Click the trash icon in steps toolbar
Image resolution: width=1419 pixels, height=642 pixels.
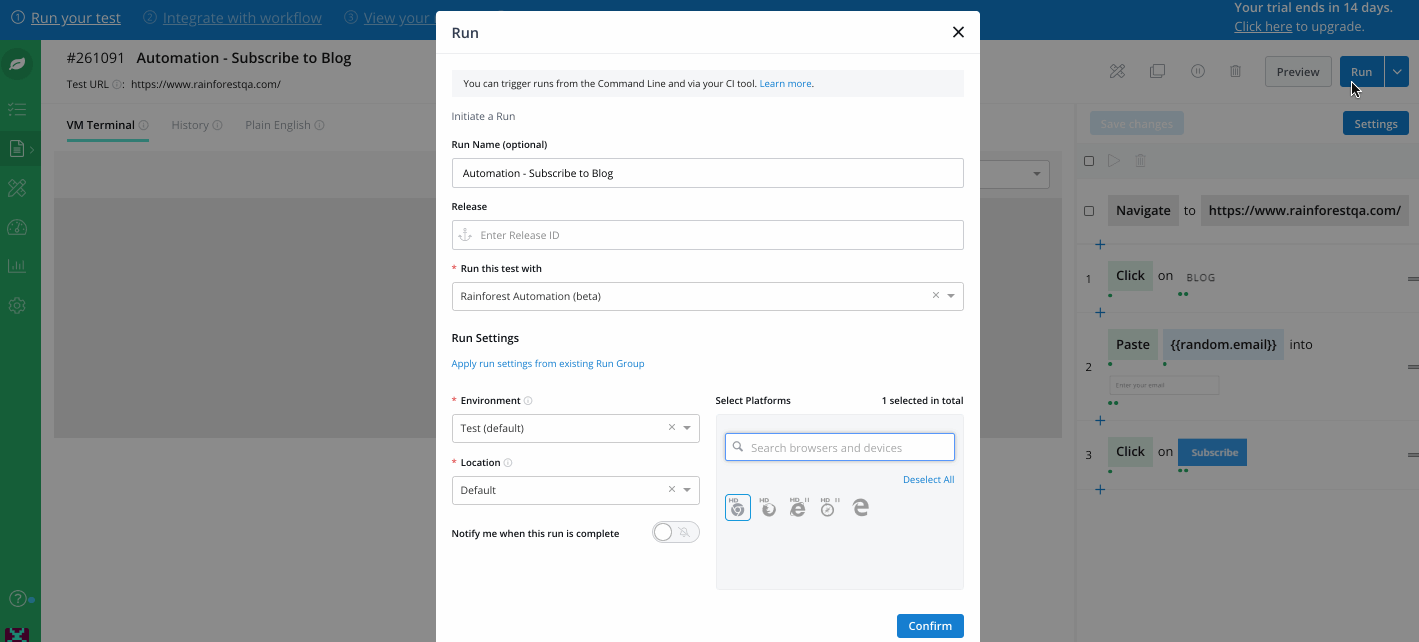[x=1140, y=161]
